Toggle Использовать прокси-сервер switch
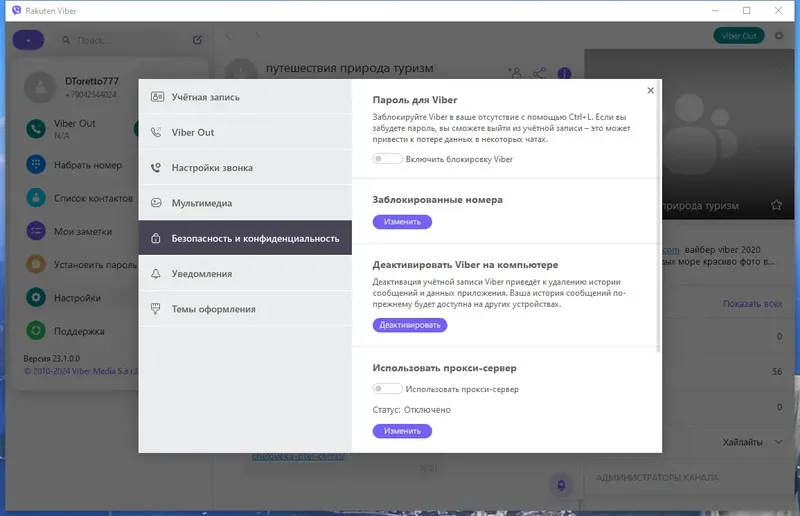 (387, 389)
